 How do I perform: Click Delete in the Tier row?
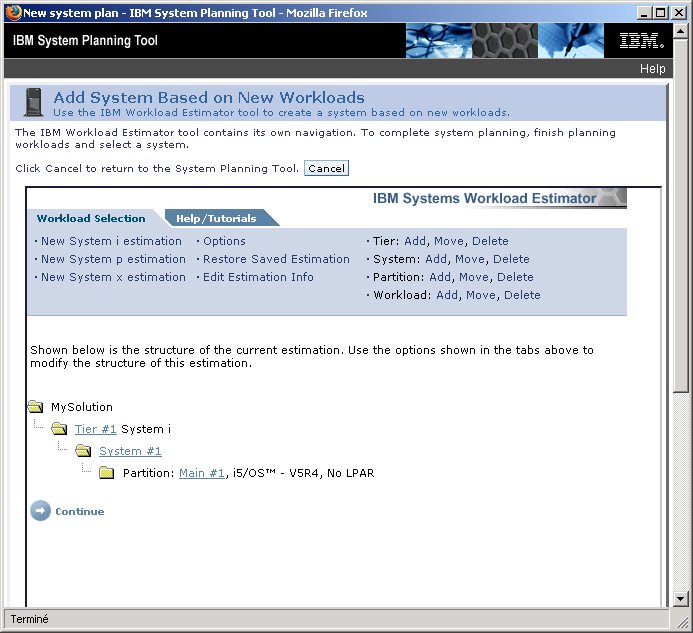click(x=490, y=241)
